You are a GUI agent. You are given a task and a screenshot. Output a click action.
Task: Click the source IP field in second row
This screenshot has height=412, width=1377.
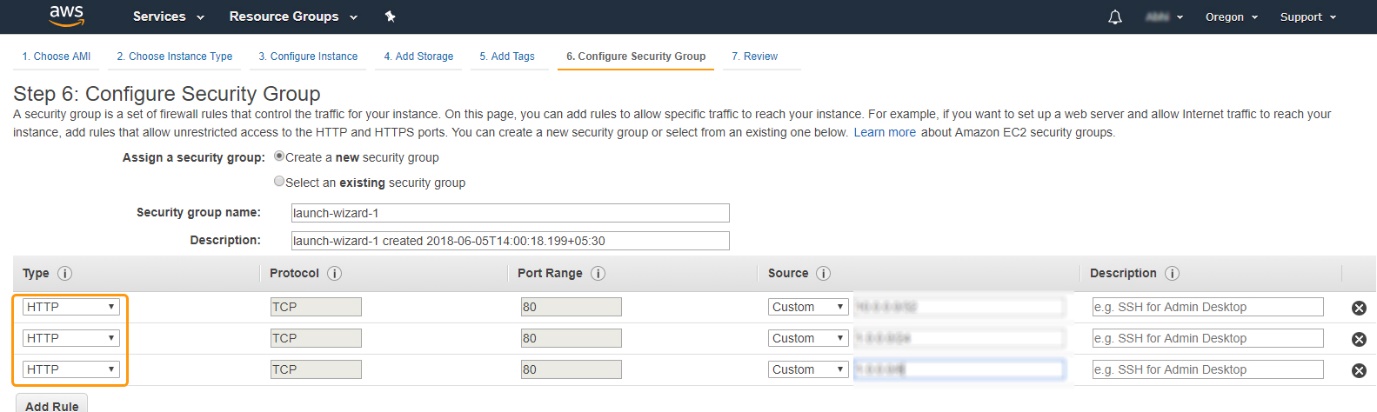pos(957,338)
